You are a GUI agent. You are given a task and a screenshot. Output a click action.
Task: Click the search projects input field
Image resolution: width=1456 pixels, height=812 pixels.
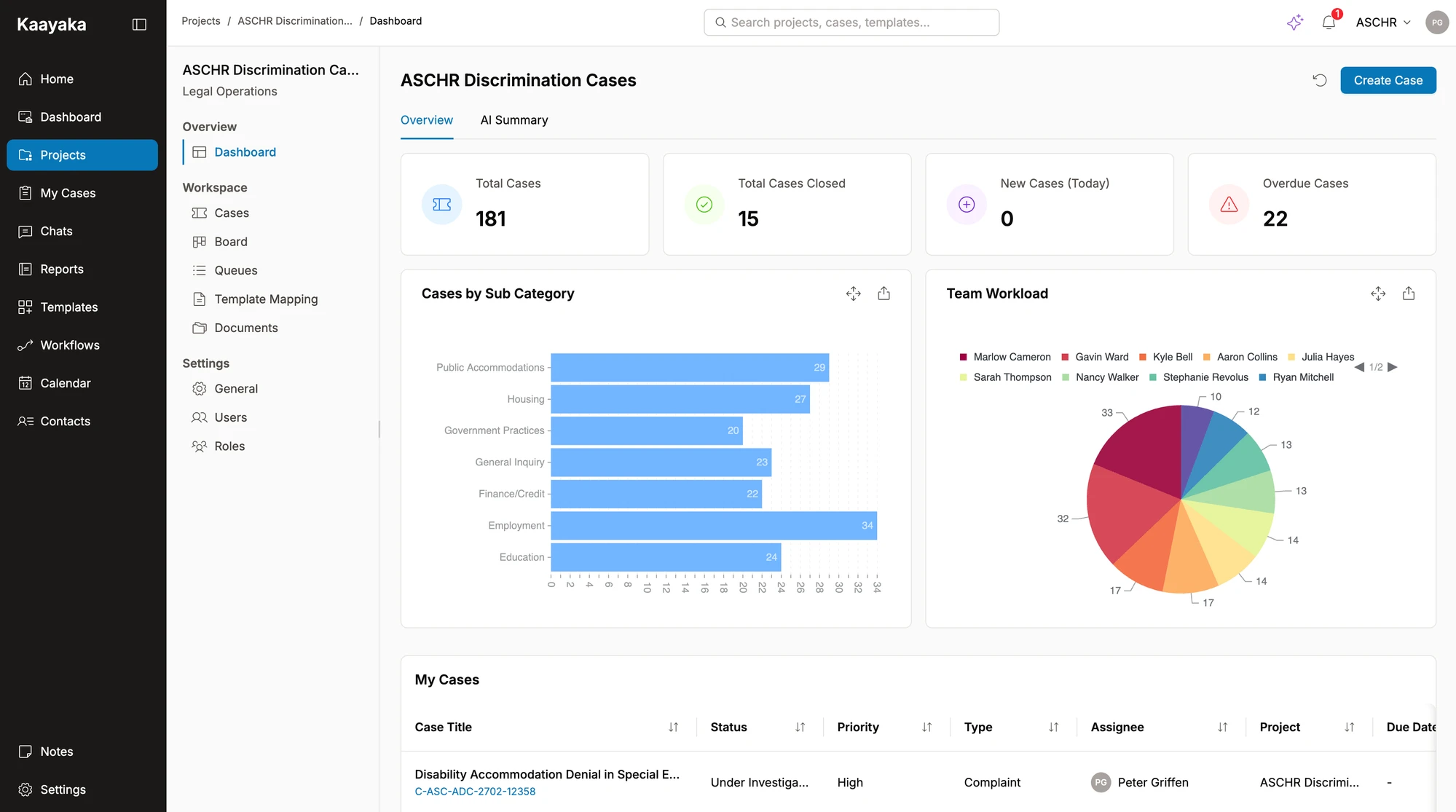pyautogui.click(x=851, y=23)
